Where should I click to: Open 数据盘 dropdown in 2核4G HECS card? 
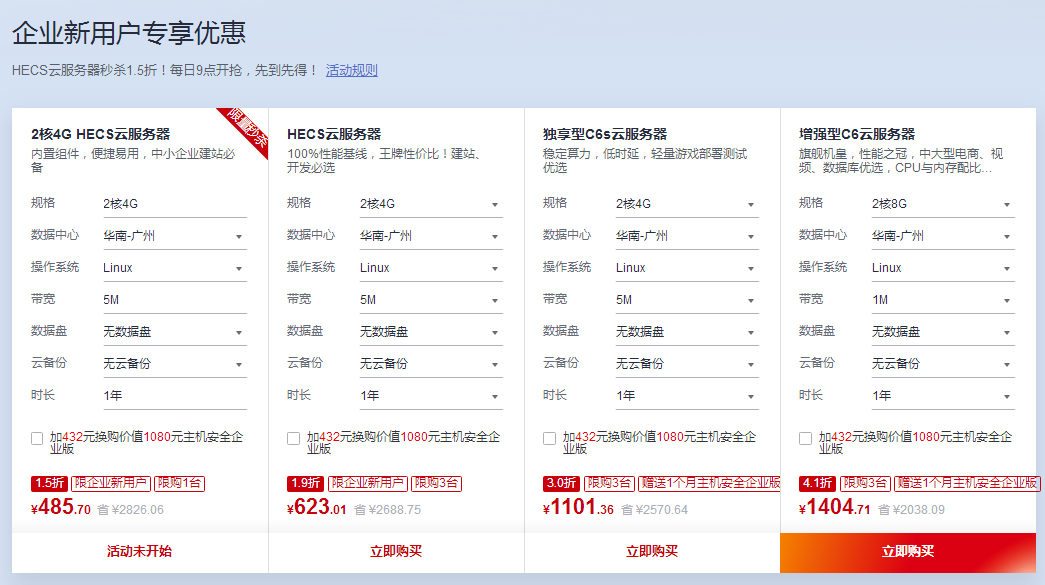pyautogui.click(x=175, y=332)
